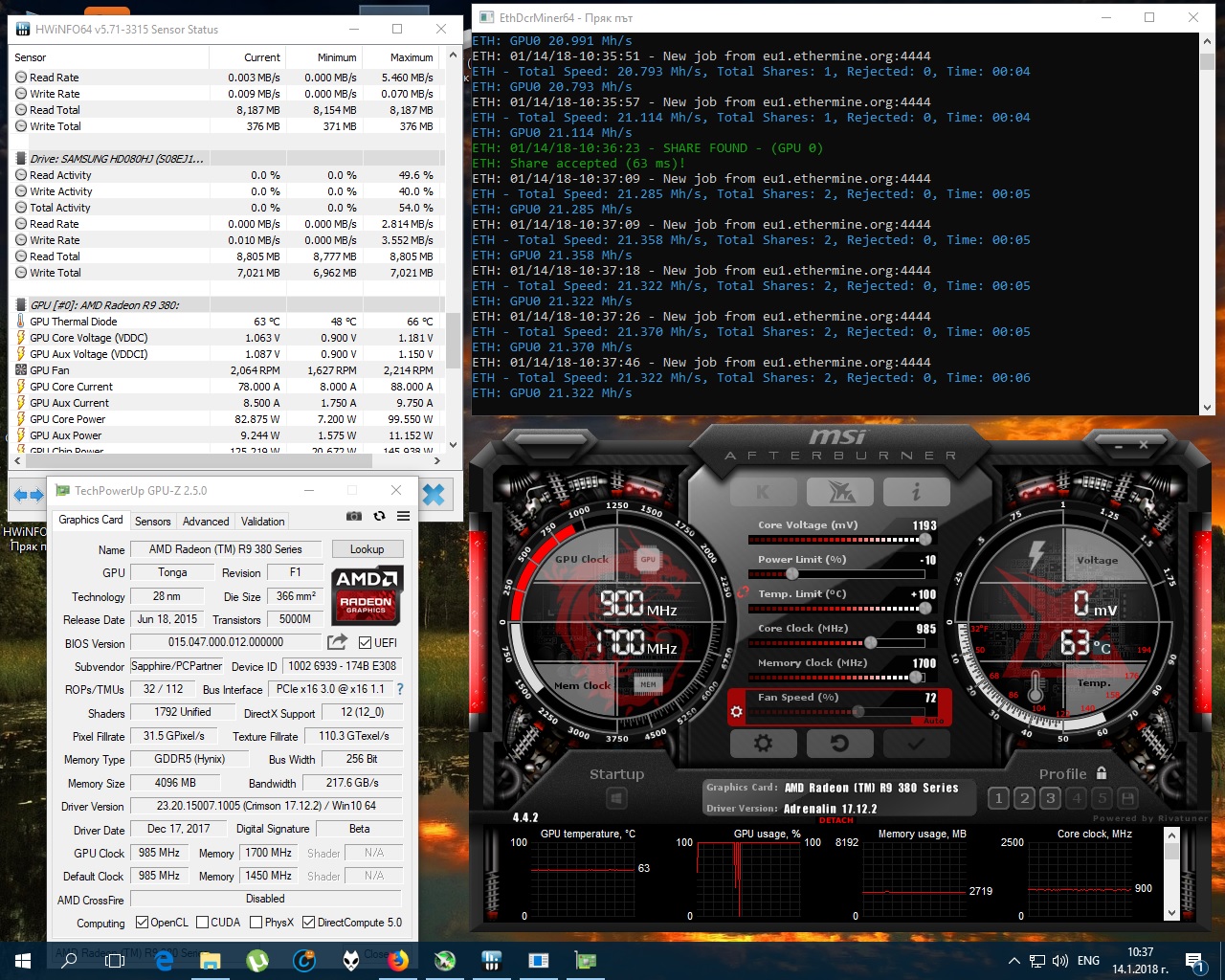Click the Core Voltage slider handle

pos(924,540)
